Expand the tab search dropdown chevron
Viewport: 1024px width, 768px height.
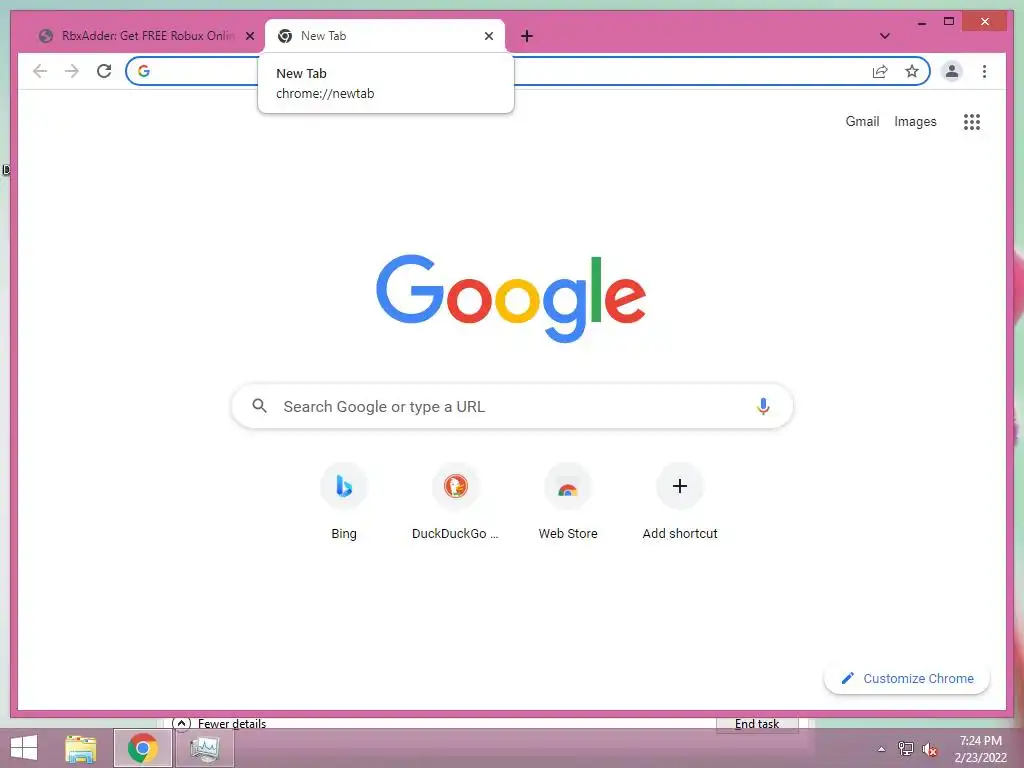(x=885, y=36)
